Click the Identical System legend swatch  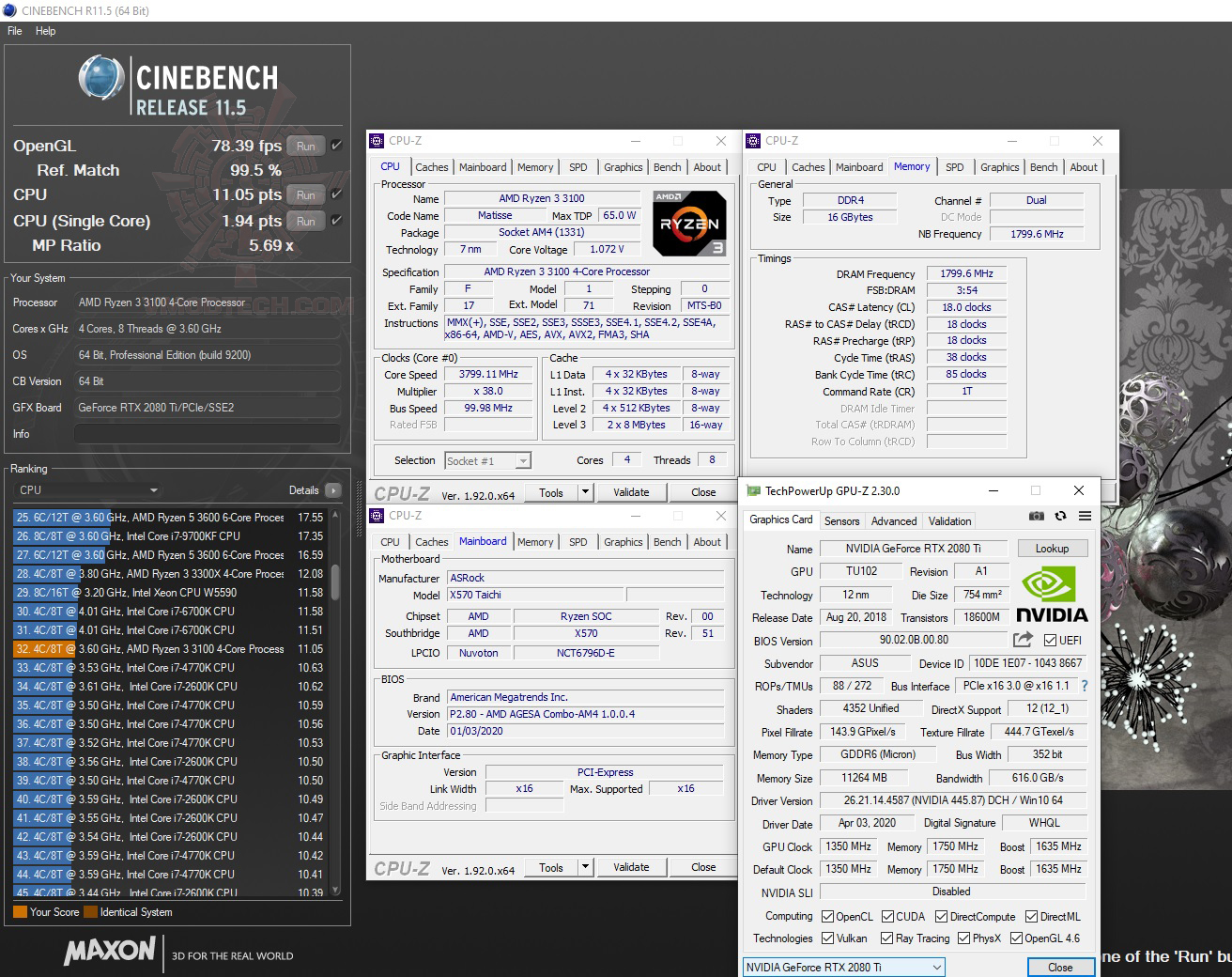point(90,911)
